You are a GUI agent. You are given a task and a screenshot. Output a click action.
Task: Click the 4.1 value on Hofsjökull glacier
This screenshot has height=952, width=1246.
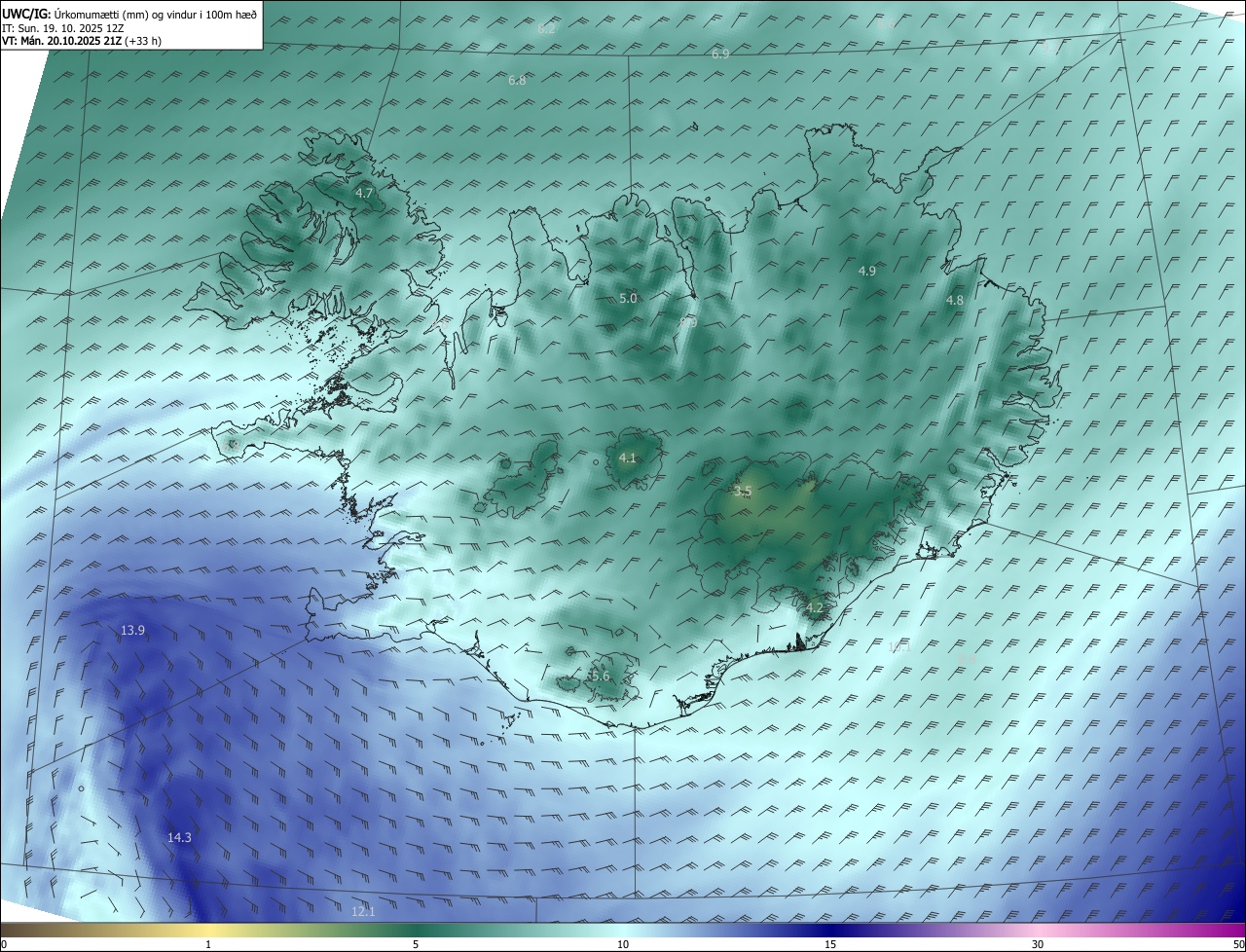(627, 458)
